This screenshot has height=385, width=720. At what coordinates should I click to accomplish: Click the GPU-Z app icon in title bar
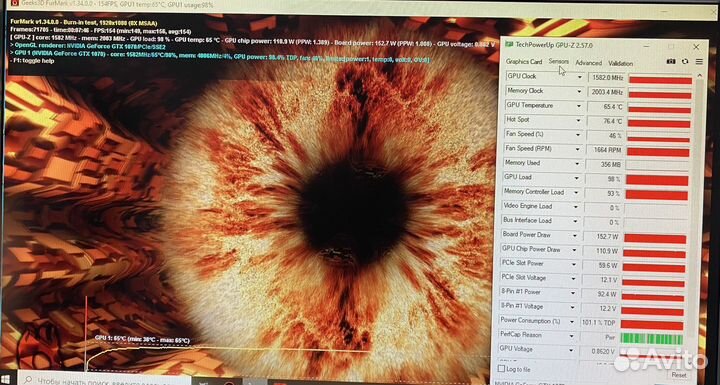(509, 45)
